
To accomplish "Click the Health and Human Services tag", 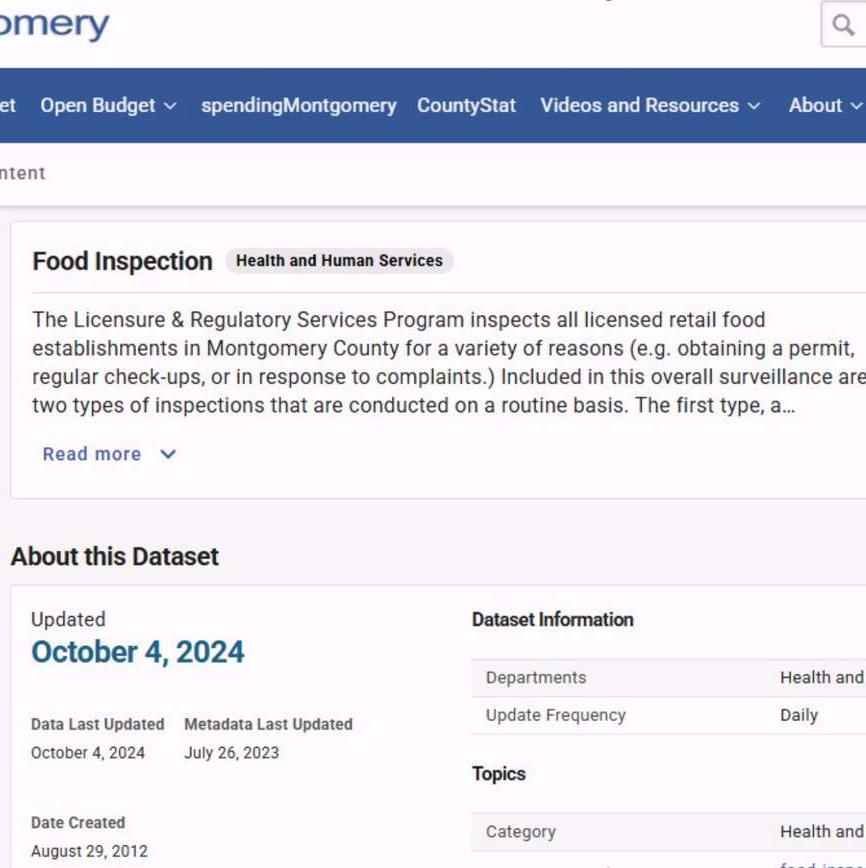I will 339,261.
